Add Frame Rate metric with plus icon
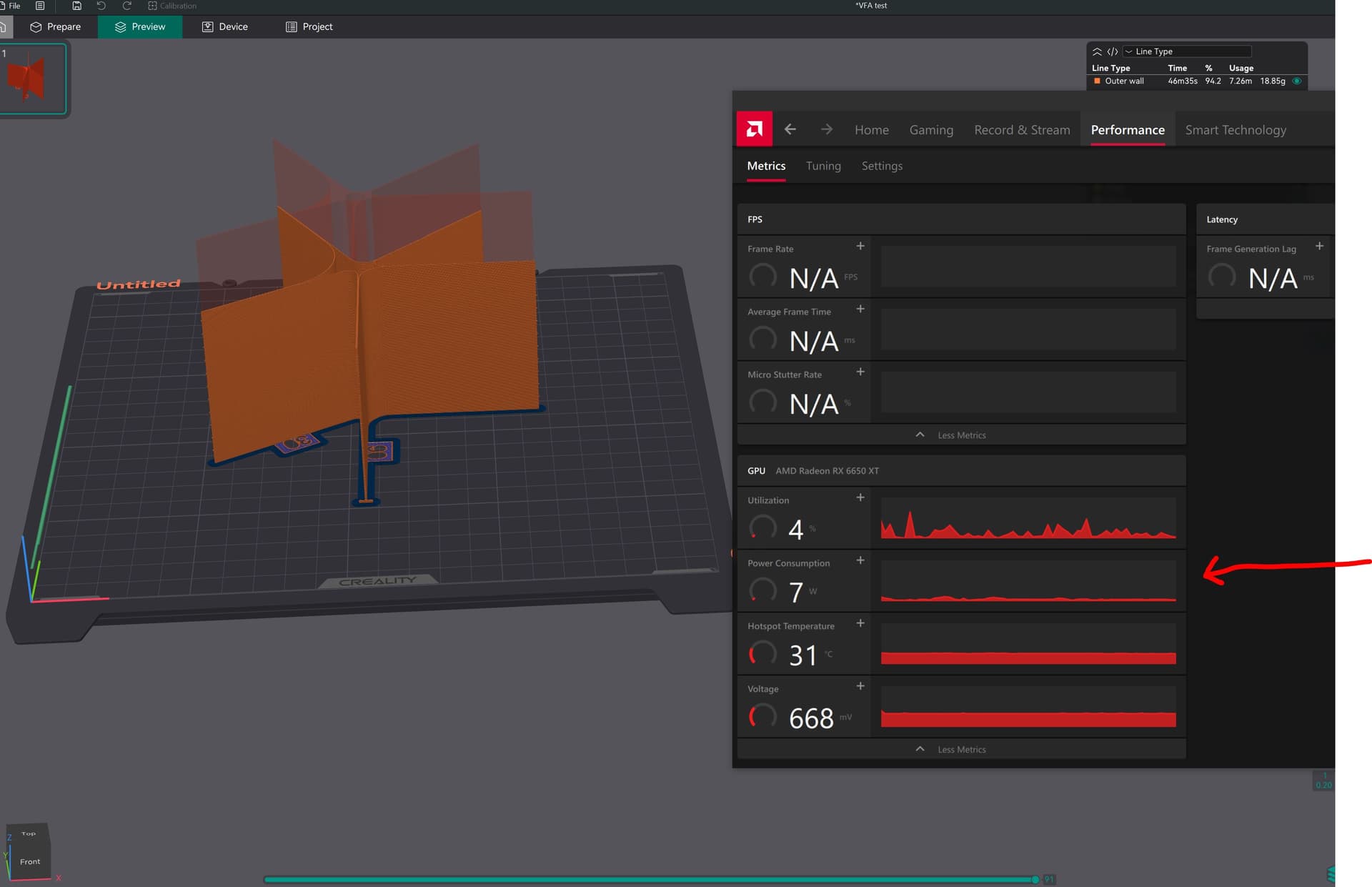This screenshot has height=887, width=1372. point(860,247)
